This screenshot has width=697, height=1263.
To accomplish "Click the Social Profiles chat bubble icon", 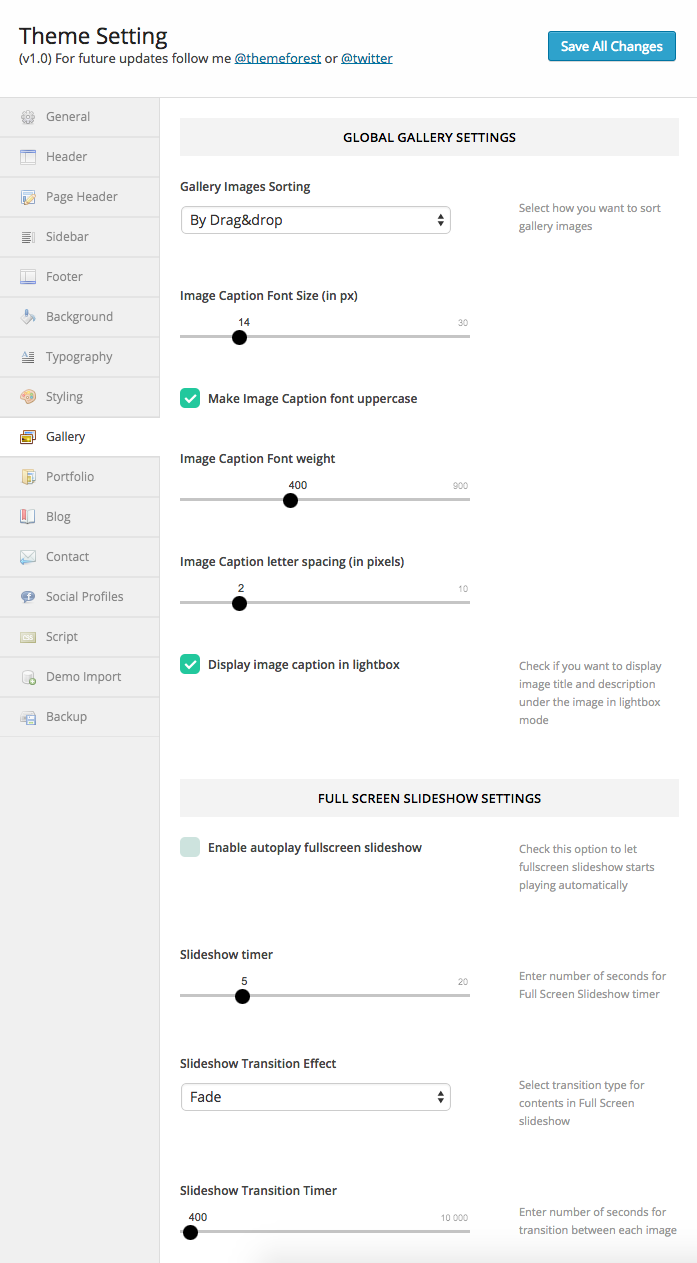I will pos(28,597).
